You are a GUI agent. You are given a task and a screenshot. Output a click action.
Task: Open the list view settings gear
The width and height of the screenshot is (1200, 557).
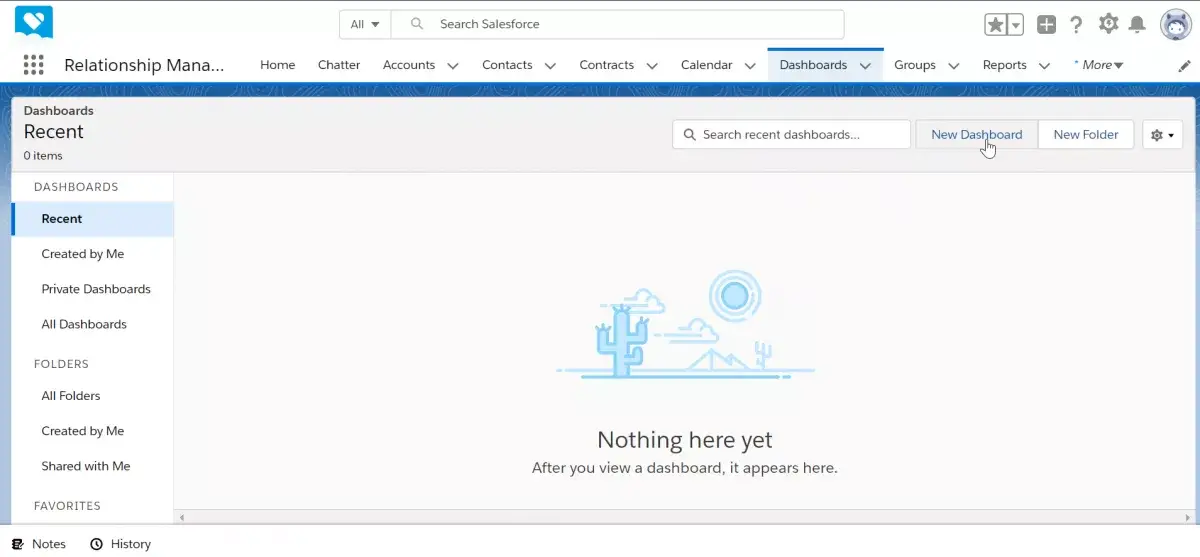click(x=1163, y=135)
